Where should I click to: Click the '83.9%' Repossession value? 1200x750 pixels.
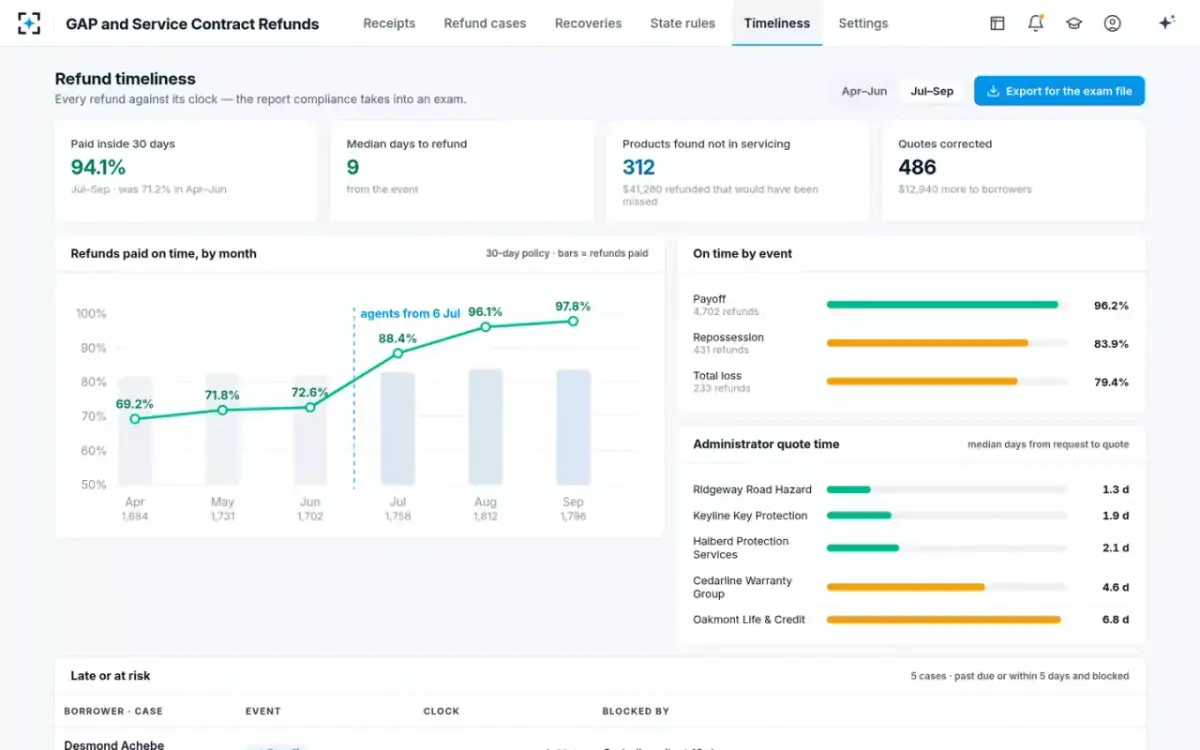(x=1111, y=344)
